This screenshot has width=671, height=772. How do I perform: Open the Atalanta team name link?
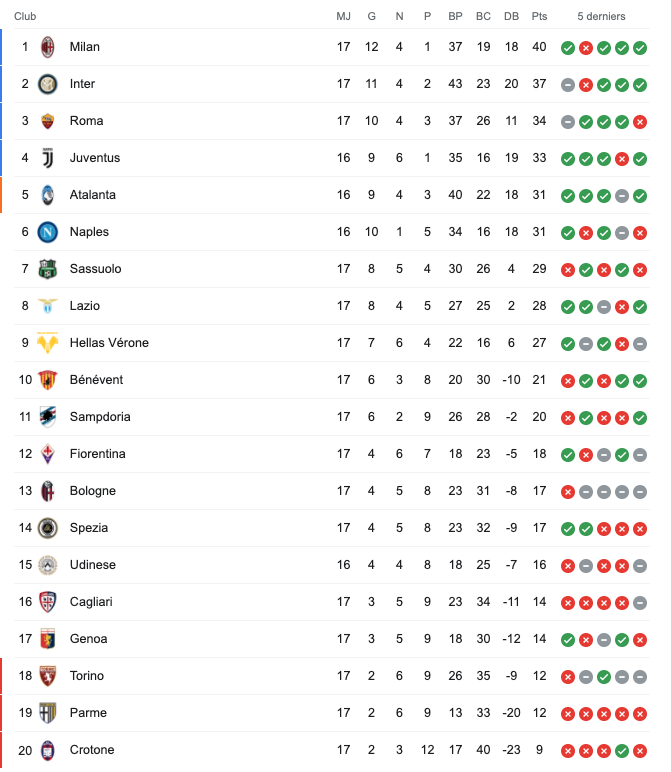93,195
